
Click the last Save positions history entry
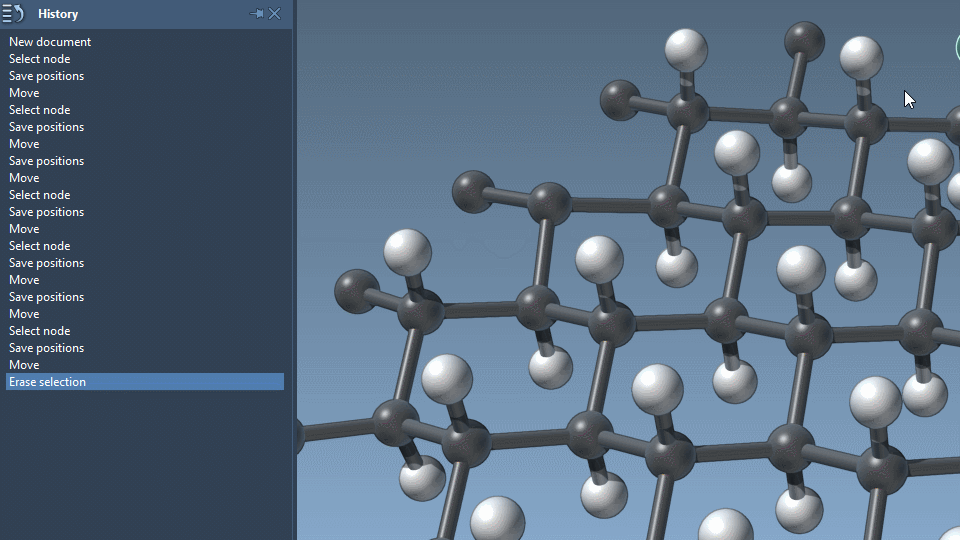(46, 348)
